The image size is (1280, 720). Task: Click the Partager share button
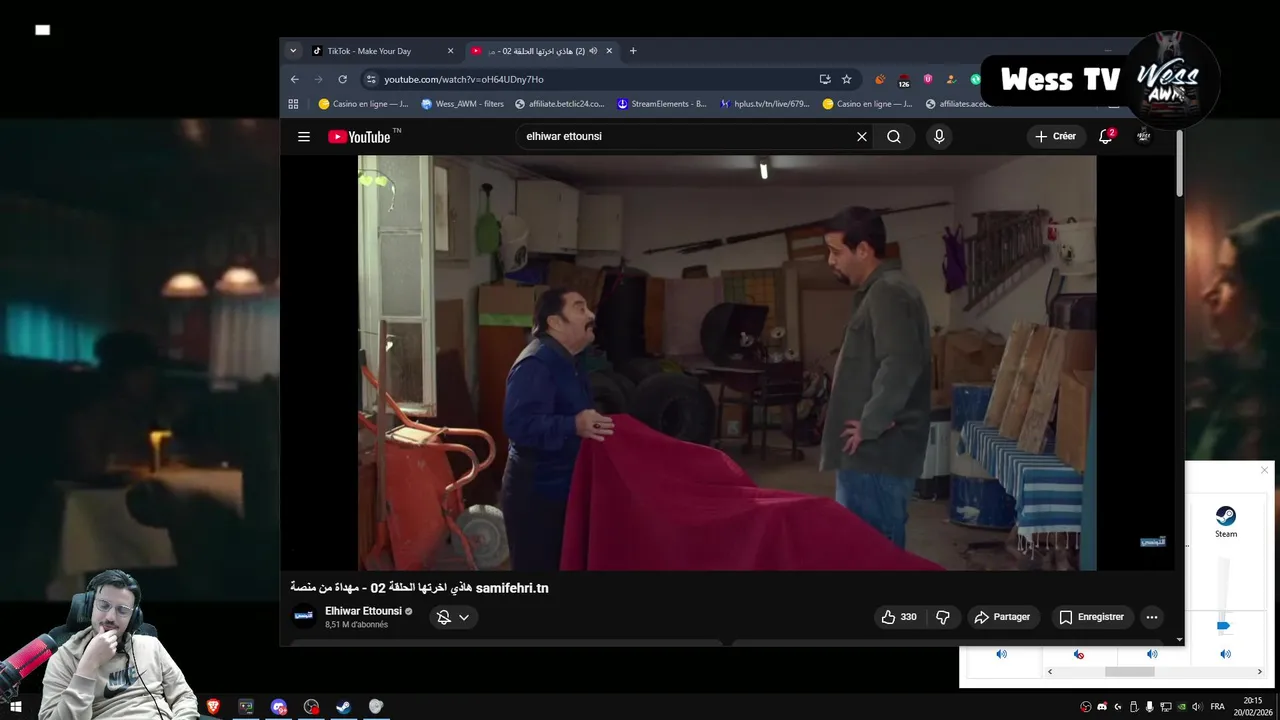click(x=1003, y=617)
